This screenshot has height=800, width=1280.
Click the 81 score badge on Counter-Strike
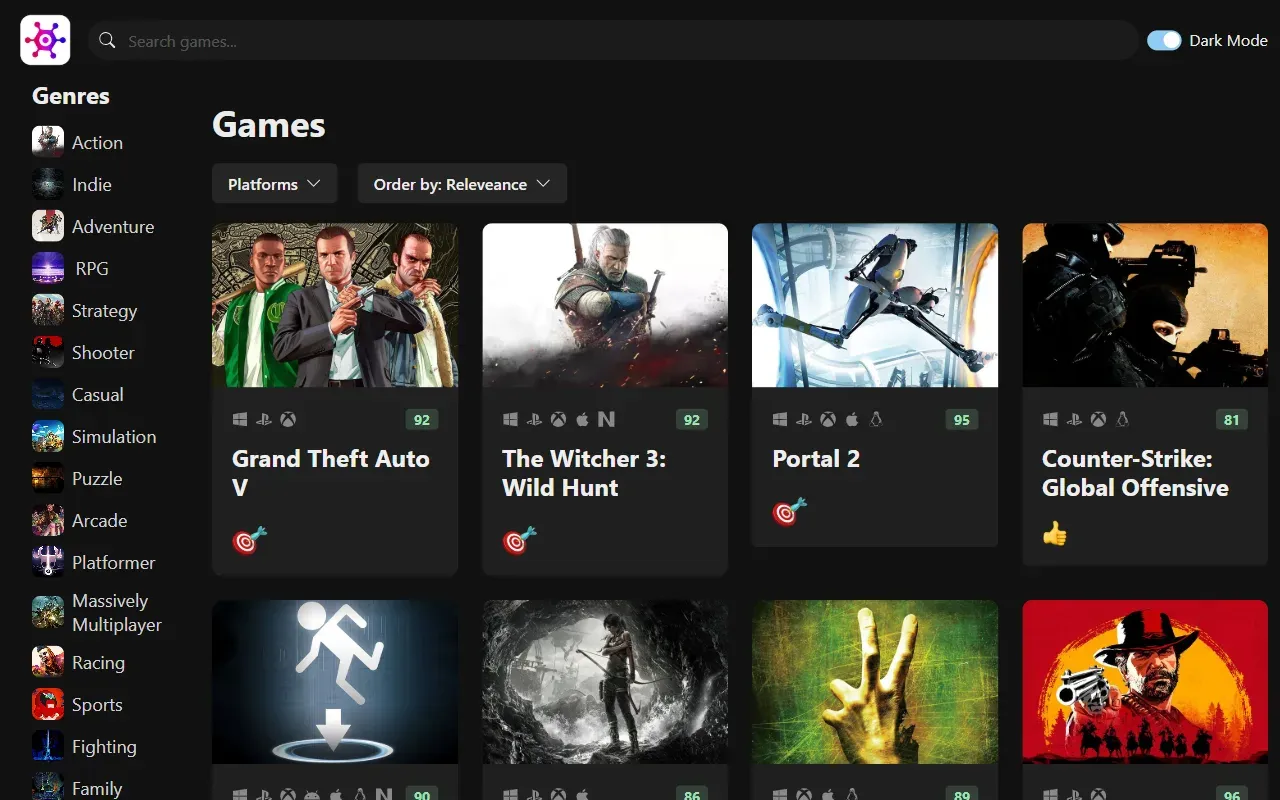[1232, 420]
